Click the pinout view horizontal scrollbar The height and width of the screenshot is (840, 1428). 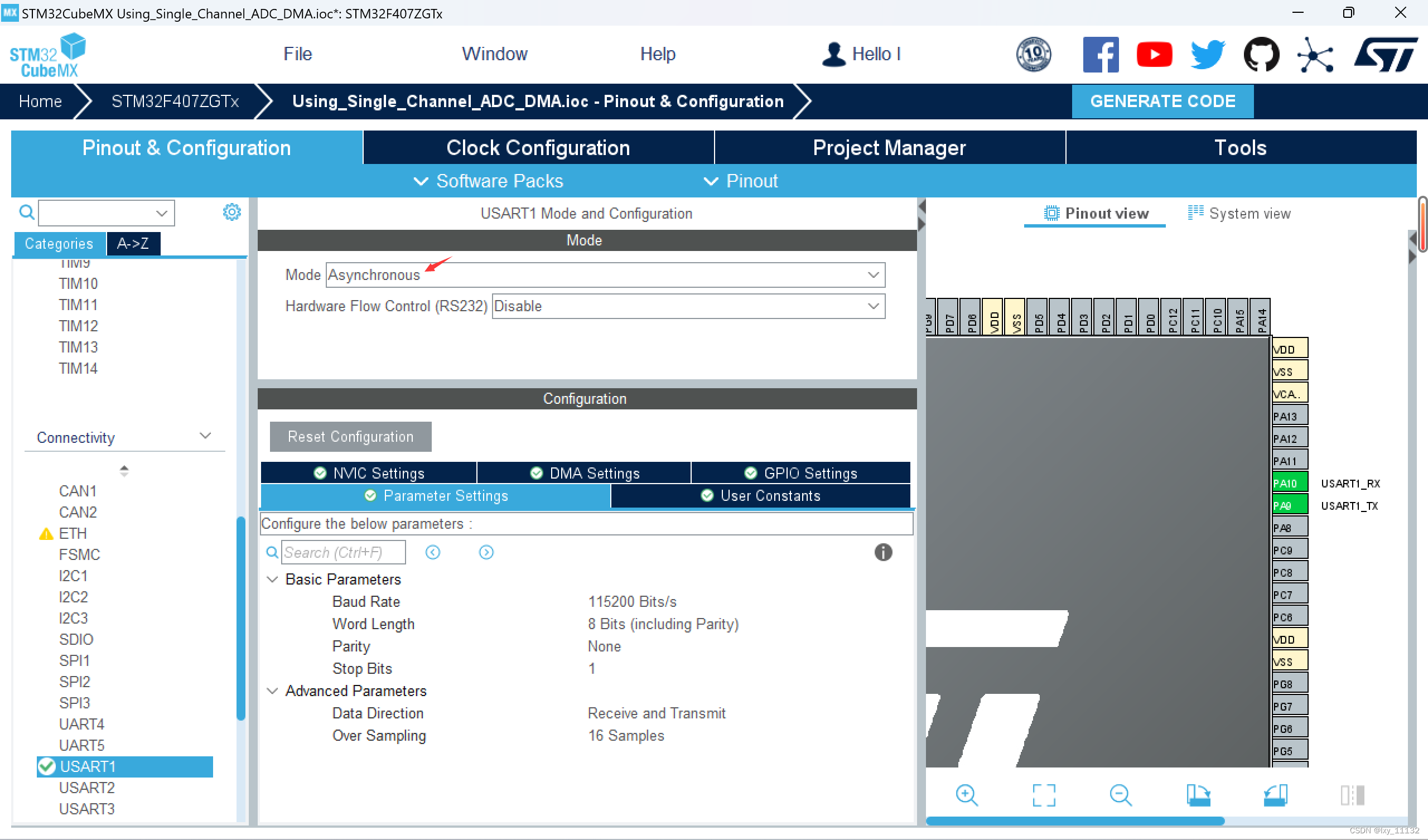click(1075, 820)
